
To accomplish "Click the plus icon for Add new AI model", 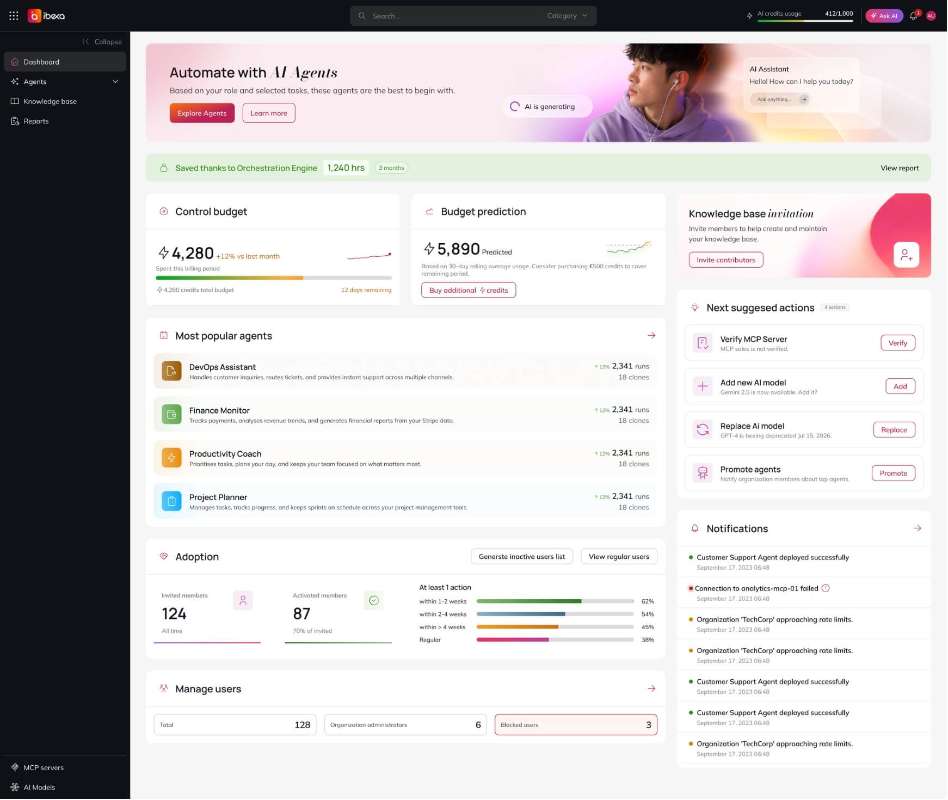I will [703, 386].
